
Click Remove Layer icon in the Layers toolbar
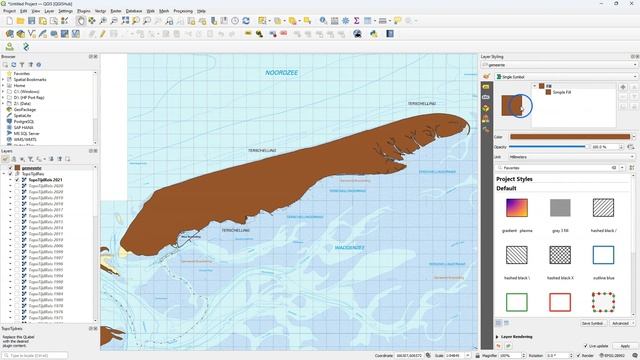click(67, 159)
